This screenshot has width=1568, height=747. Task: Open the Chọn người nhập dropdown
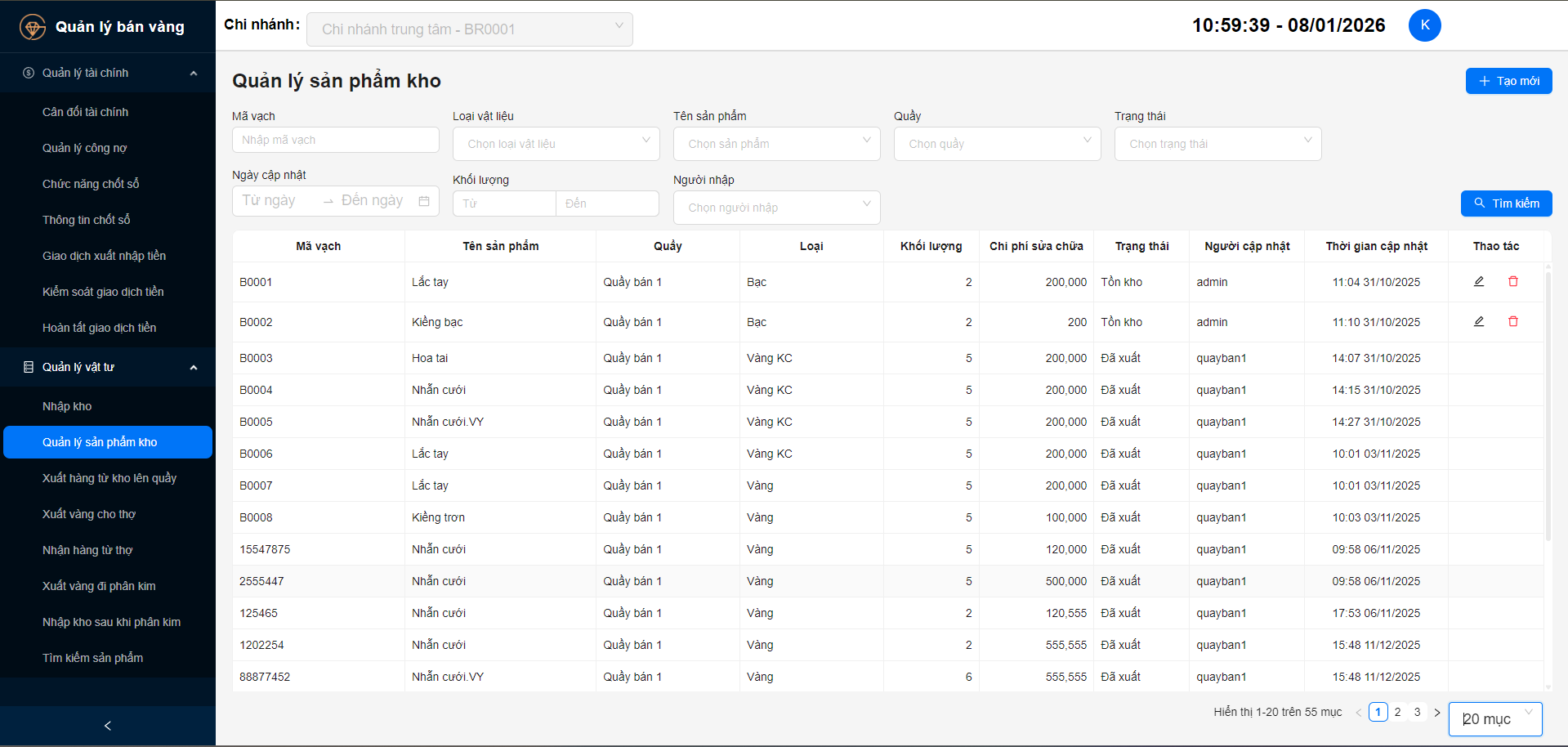pos(776,208)
